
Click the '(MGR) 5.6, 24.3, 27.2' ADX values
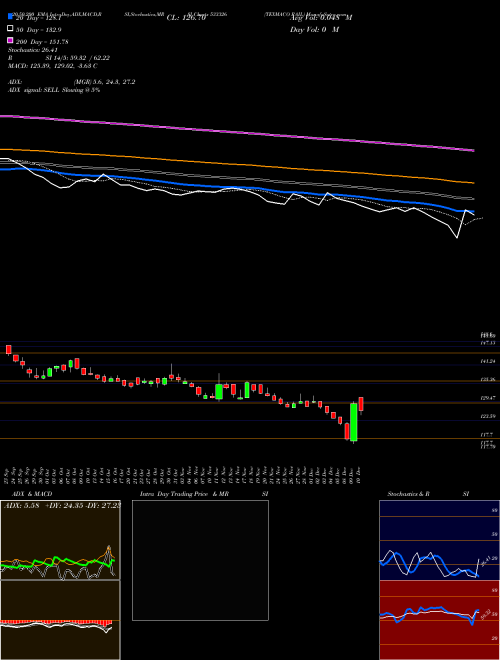point(104,82)
